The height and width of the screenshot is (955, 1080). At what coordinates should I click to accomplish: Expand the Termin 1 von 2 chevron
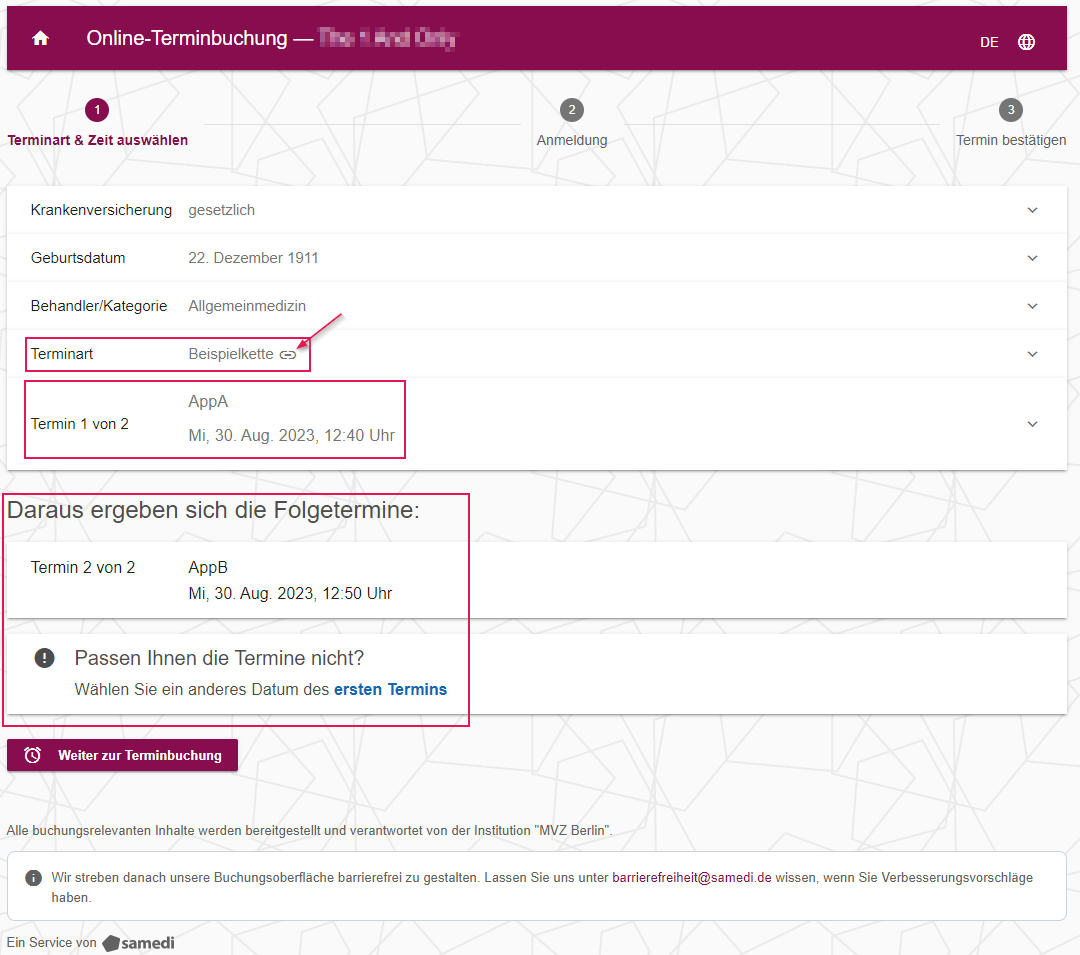click(1032, 424)
